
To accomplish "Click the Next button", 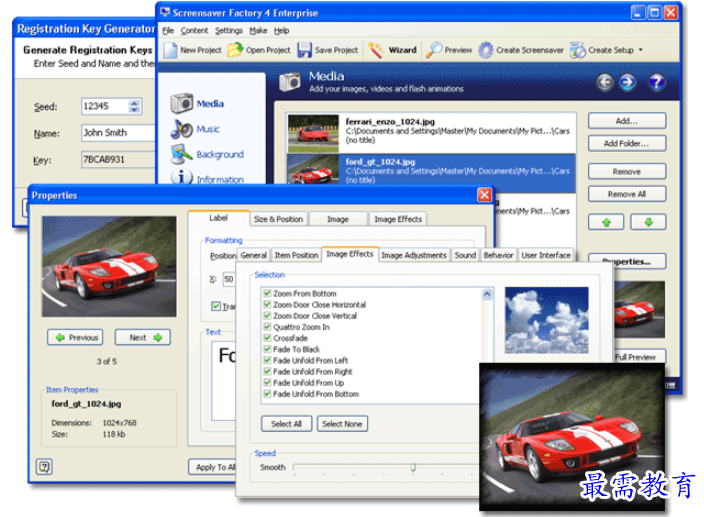I will pos(143,337).
